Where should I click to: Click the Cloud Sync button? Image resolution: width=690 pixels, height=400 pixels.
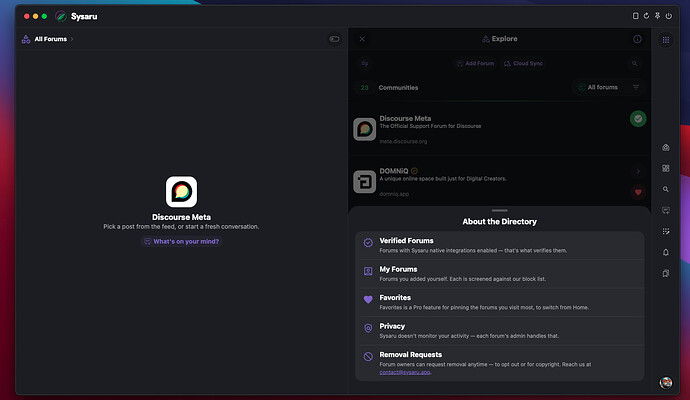[x=523, y=63]
